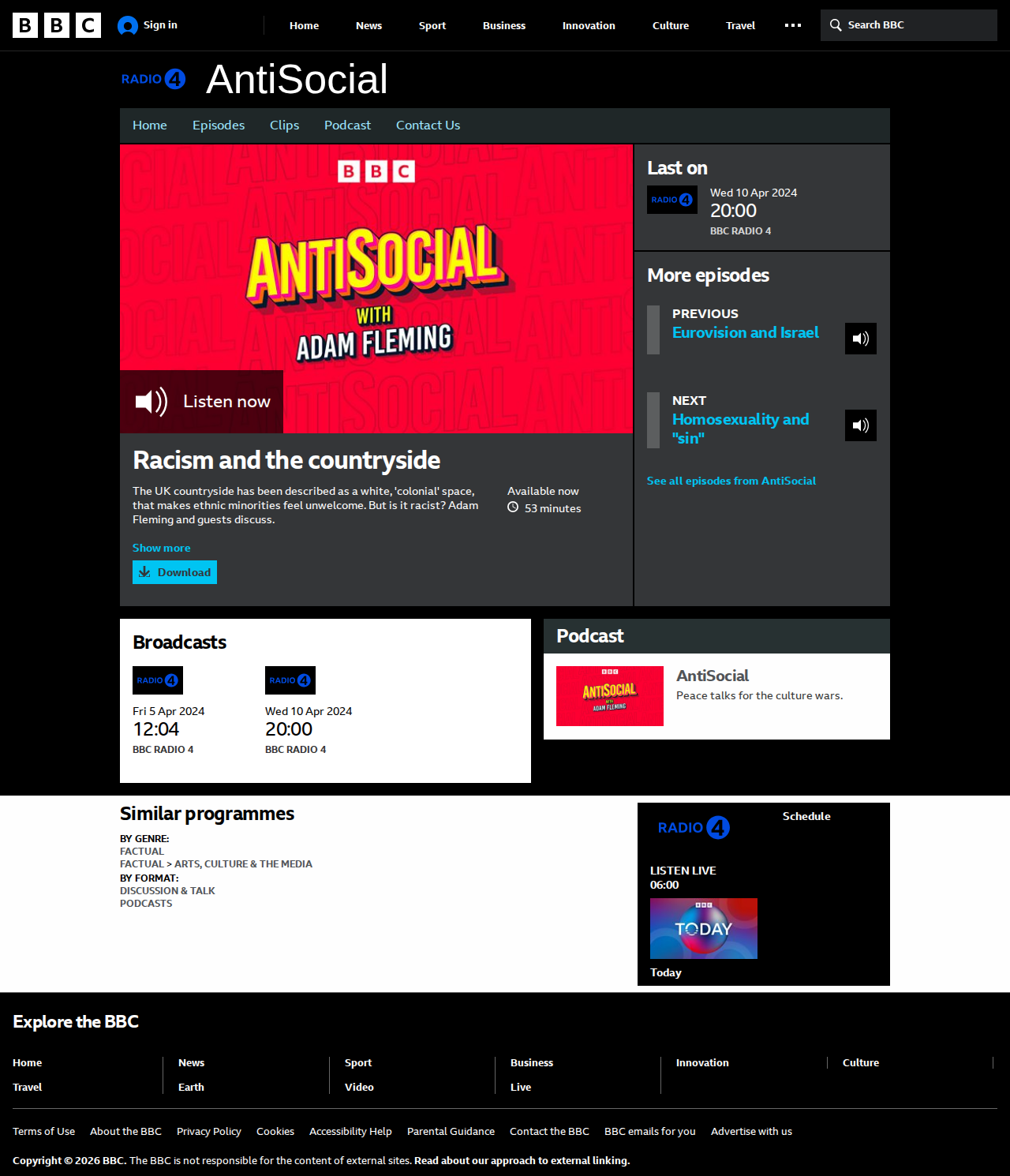This screenshot has width=1010, height=1176.
Task: Go to Contact Us tab
Action: pyautogui.click(x=428, y=125)
